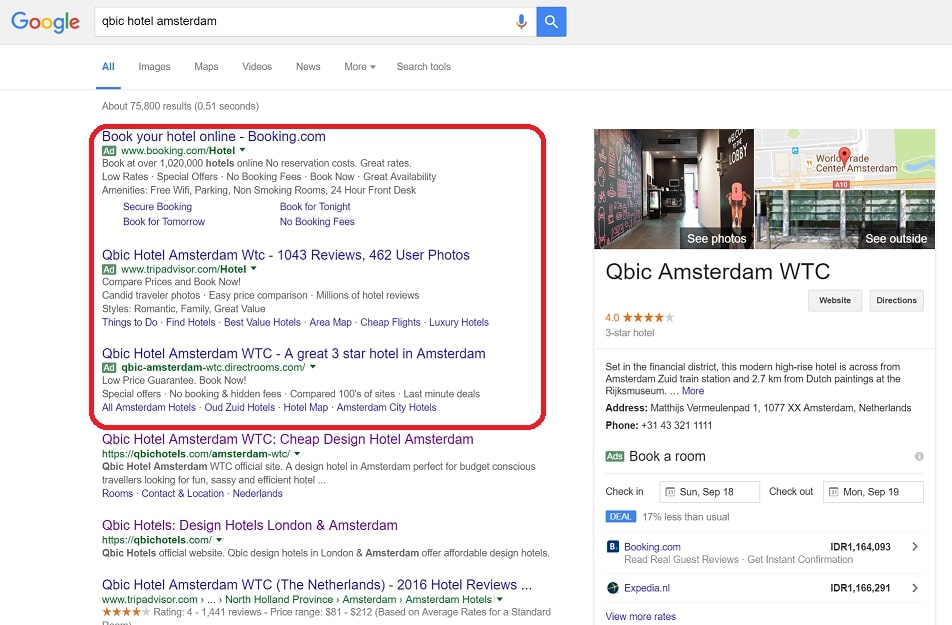
Task: Expand directrooms.com ad URL dropdown arrow
Action: tap(313, 366)
